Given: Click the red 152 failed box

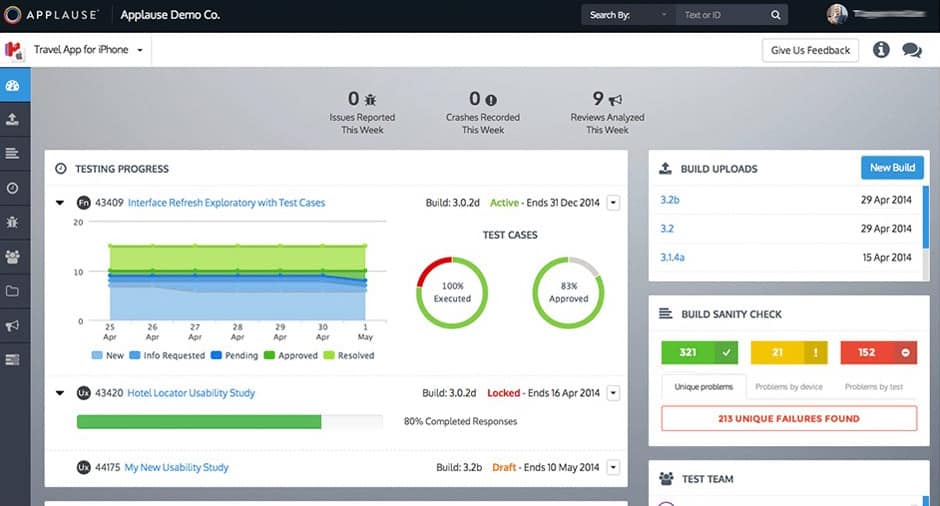Looking at the screenshot, I should point(878,353).
